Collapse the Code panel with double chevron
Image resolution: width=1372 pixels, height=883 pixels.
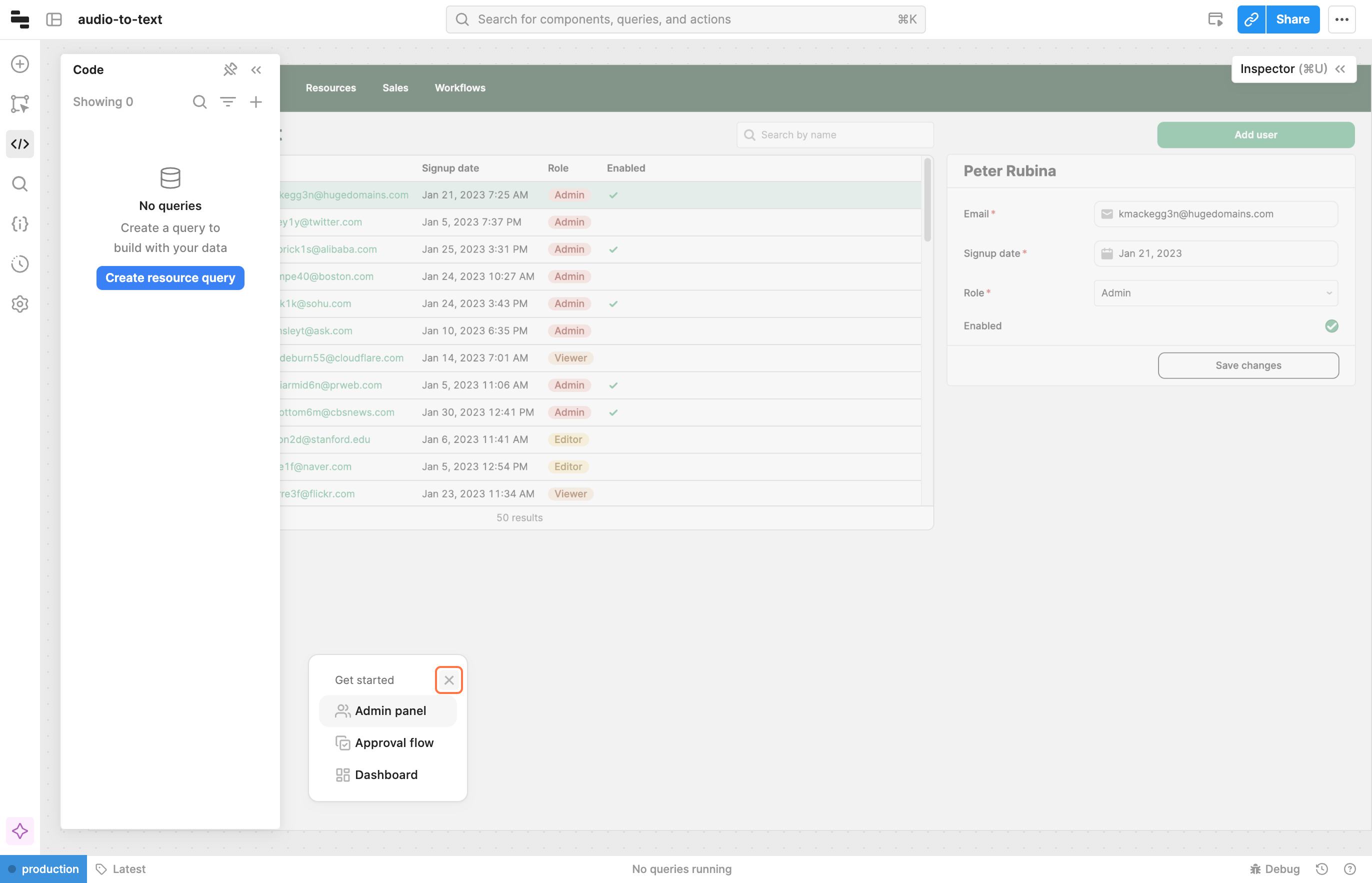[256, 69]
